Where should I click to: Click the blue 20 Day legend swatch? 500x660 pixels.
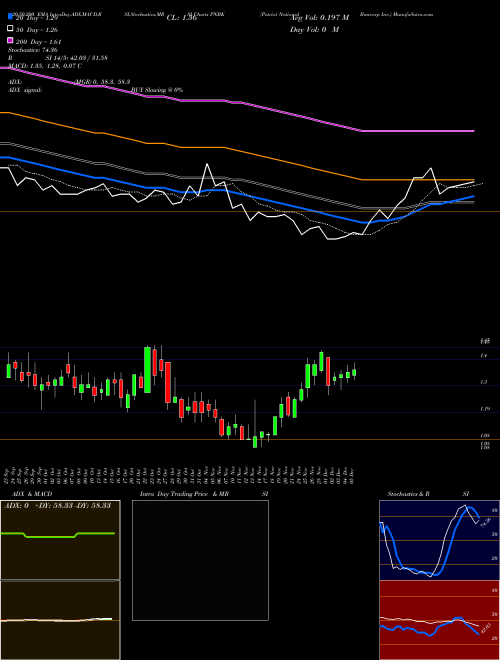click(x=10, y=17)
